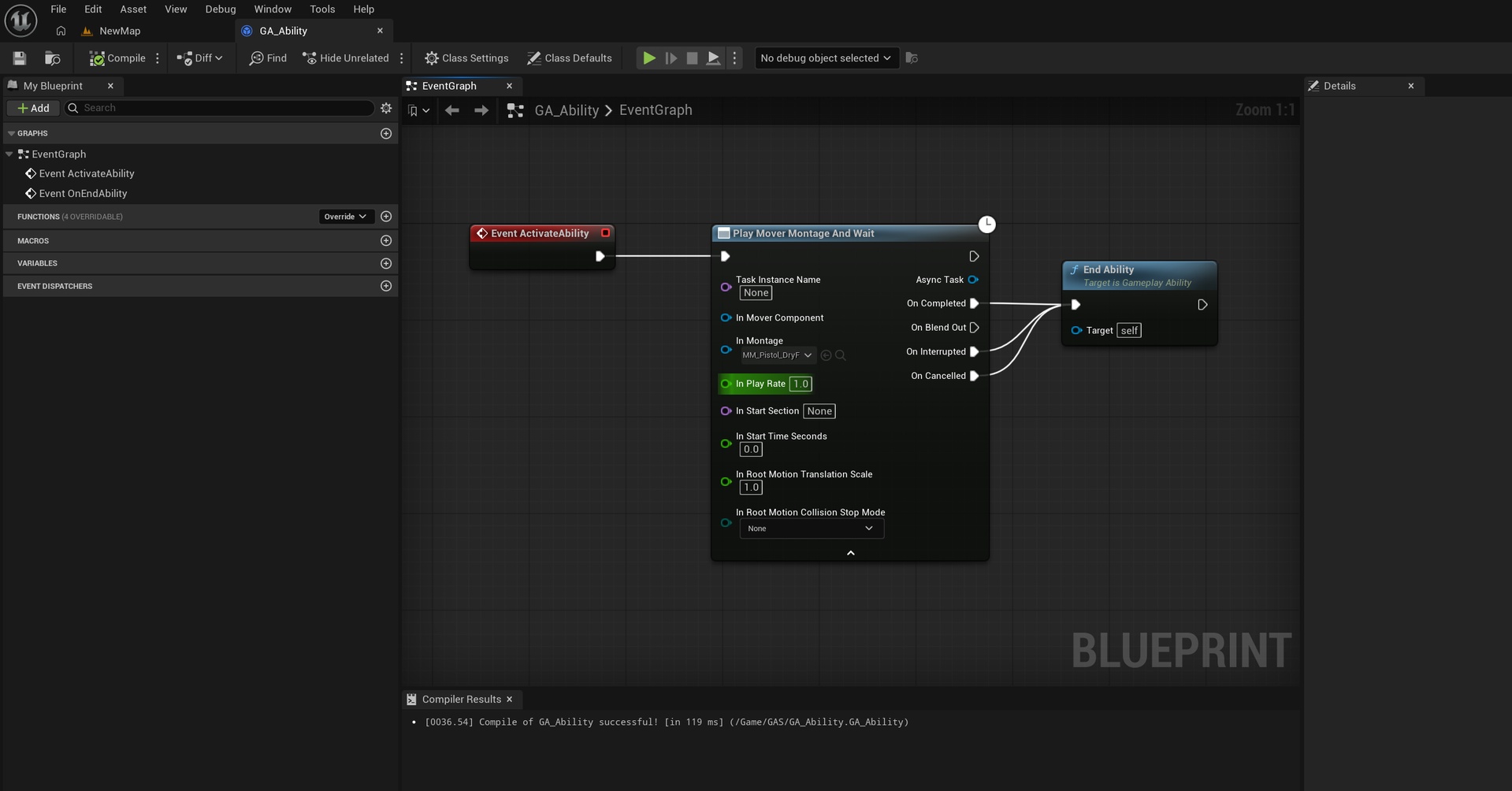Click the On Blend Out execution pin
Screen dimensions: 1512x791
(975, 328)
